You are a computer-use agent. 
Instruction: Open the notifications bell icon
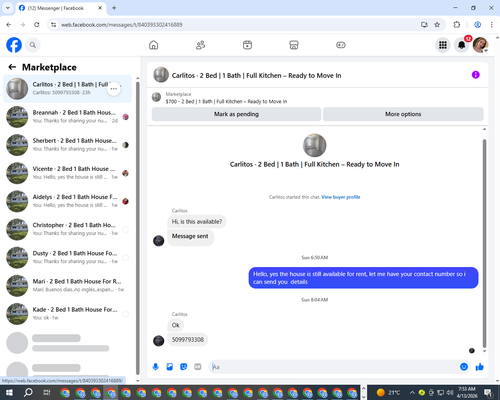coord(462,45)
